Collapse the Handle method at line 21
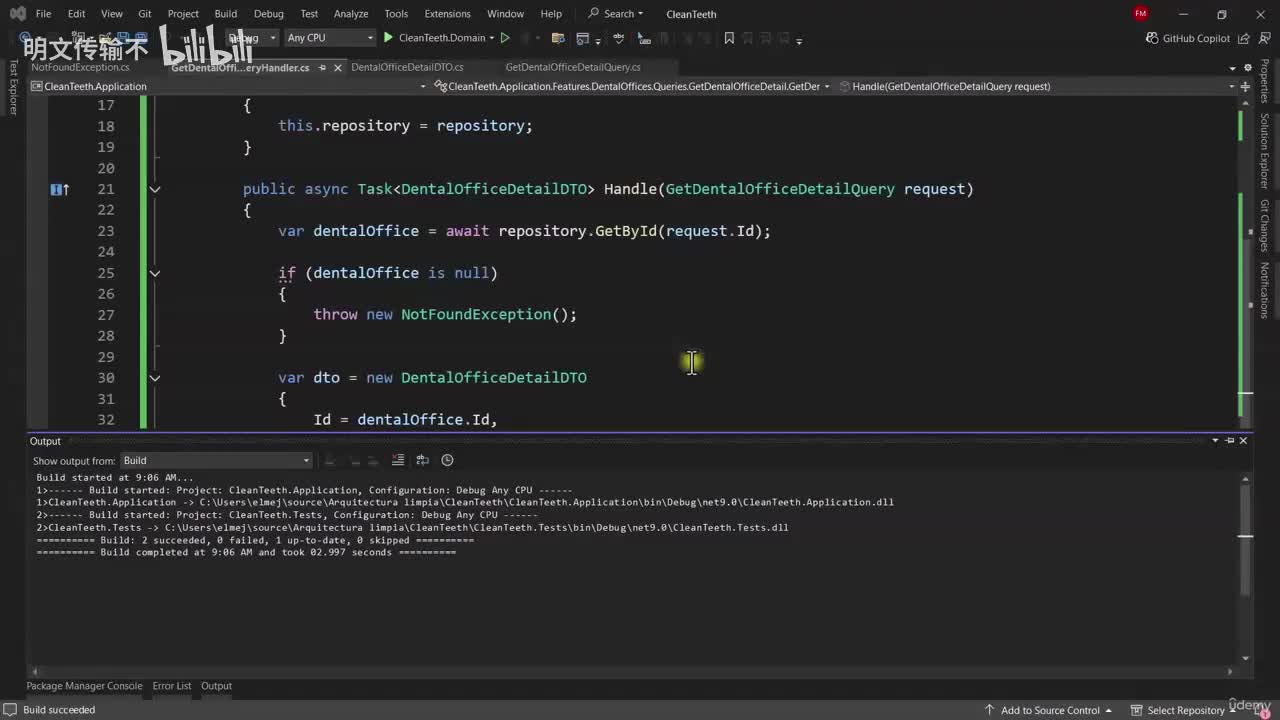Viewport: 1280px width, 720px height. coord(155,189)
